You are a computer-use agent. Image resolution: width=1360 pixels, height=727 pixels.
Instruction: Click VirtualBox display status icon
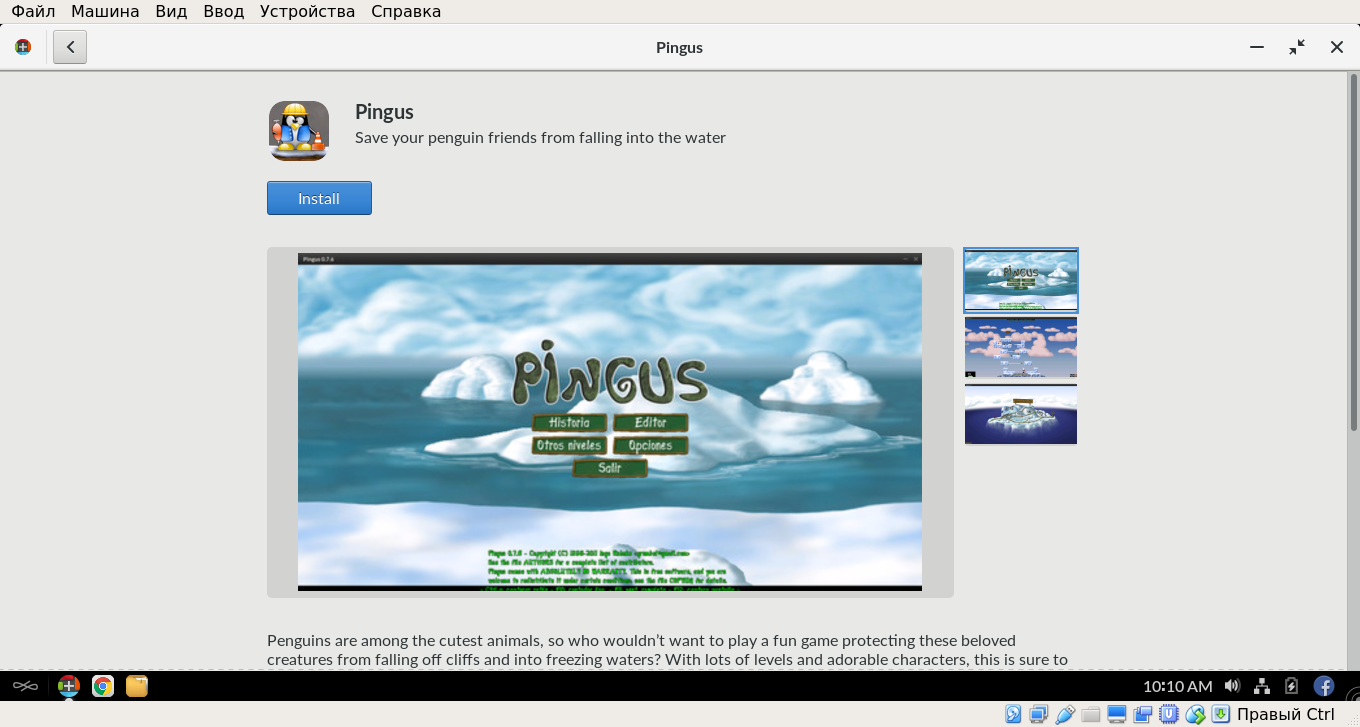1117,714
